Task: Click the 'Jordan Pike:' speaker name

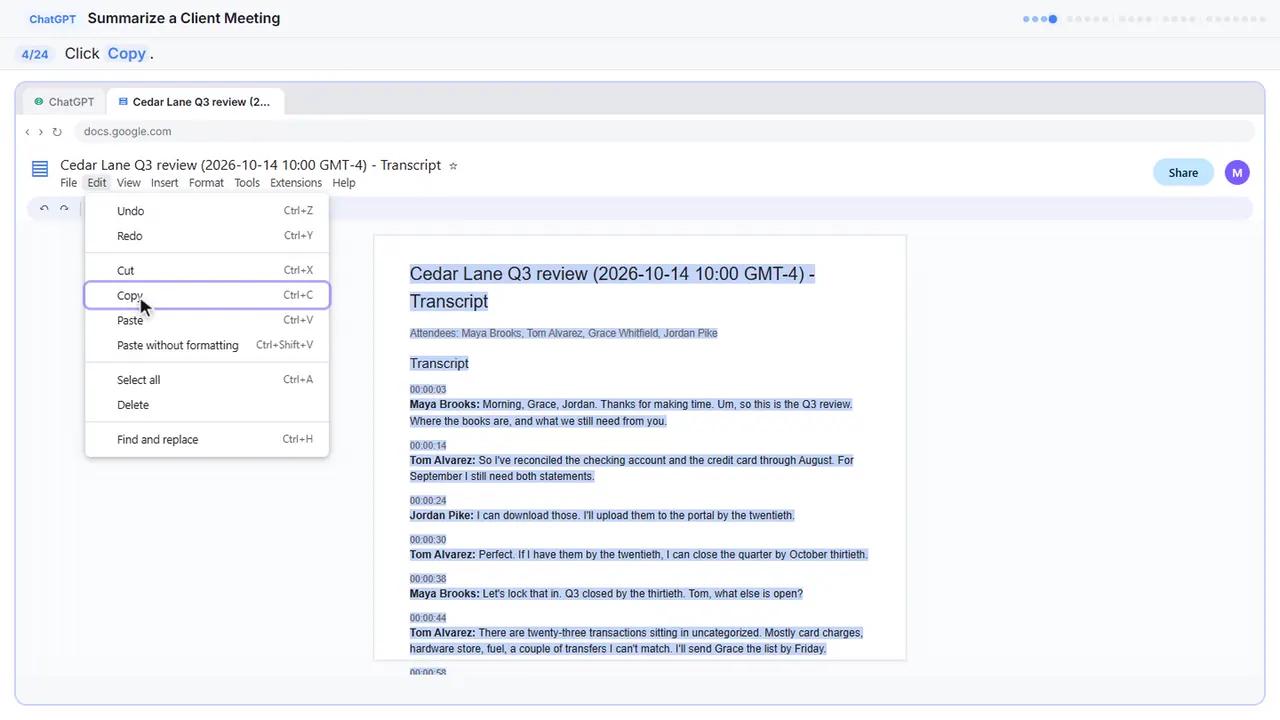Action: (x=442, y=516)
